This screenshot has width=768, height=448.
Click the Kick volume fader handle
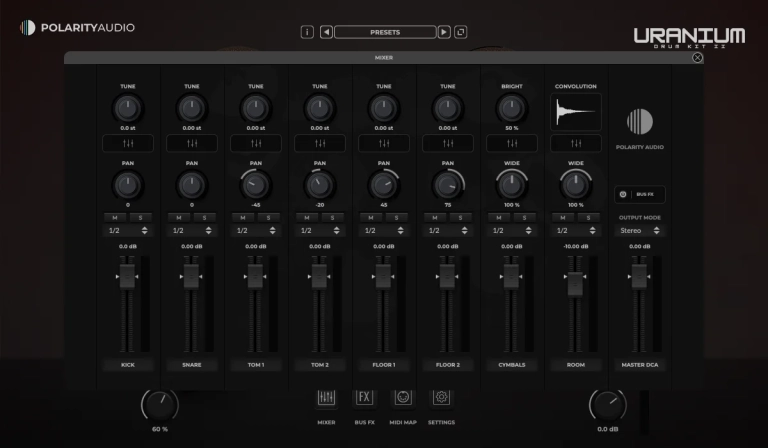[127, 277]
